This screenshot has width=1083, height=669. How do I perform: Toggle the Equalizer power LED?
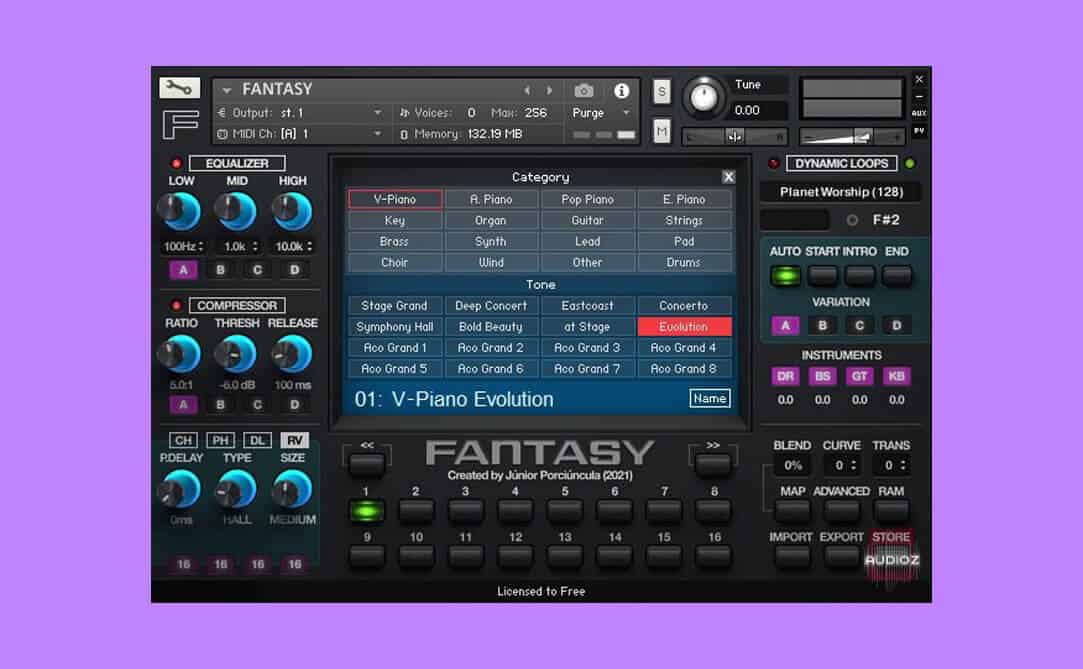176,164
